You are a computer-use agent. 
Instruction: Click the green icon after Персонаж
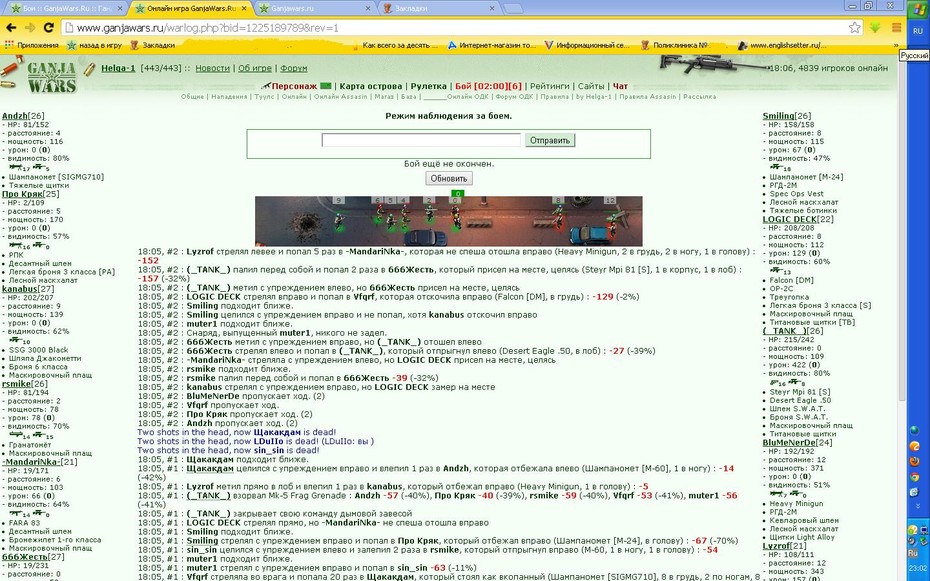click(325, 86)
